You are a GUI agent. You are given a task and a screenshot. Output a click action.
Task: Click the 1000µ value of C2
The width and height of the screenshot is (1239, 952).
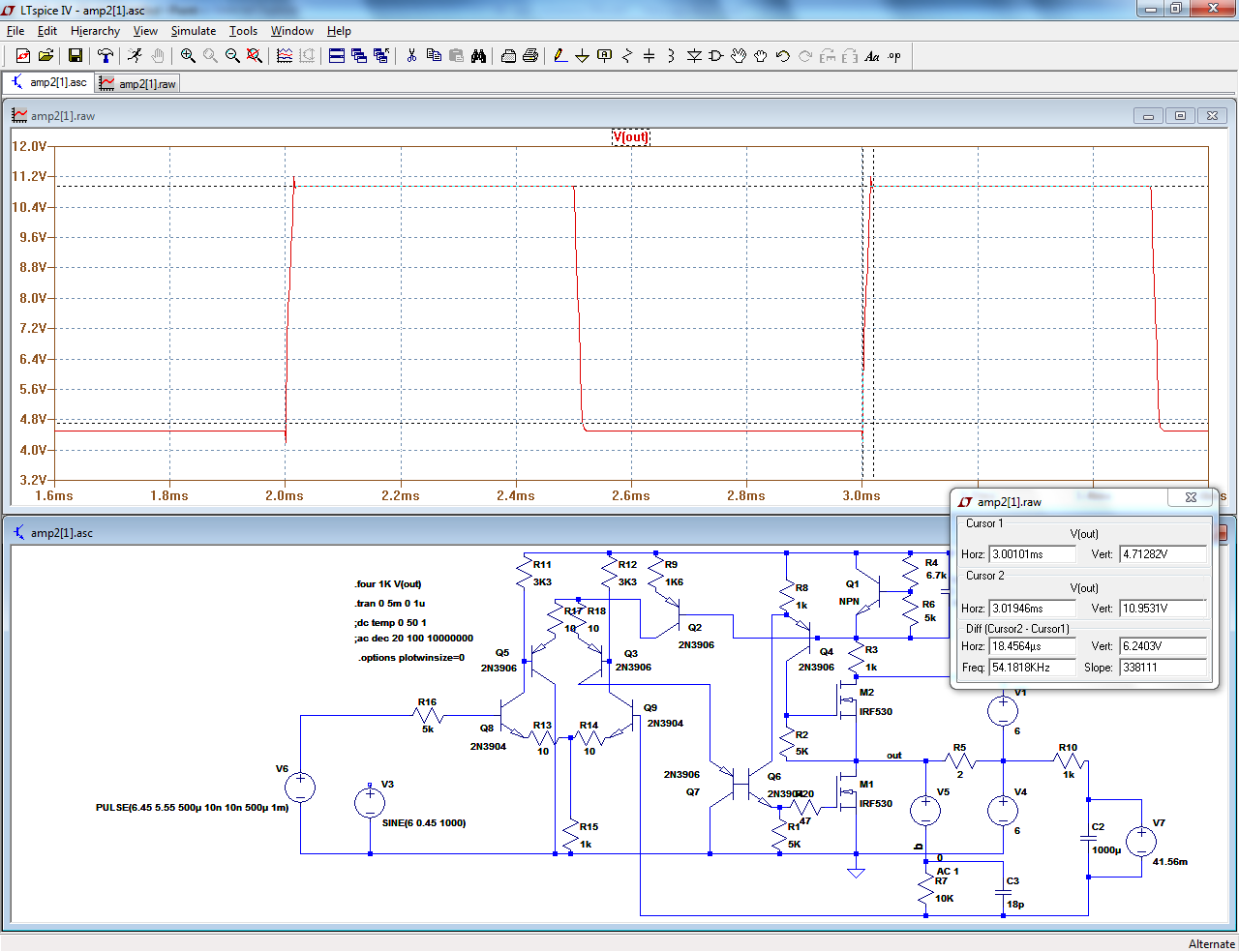coord(1106,850)
